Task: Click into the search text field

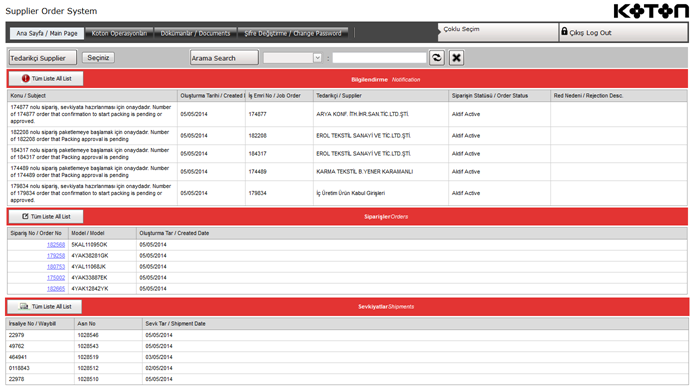Action: coord(379,58)
